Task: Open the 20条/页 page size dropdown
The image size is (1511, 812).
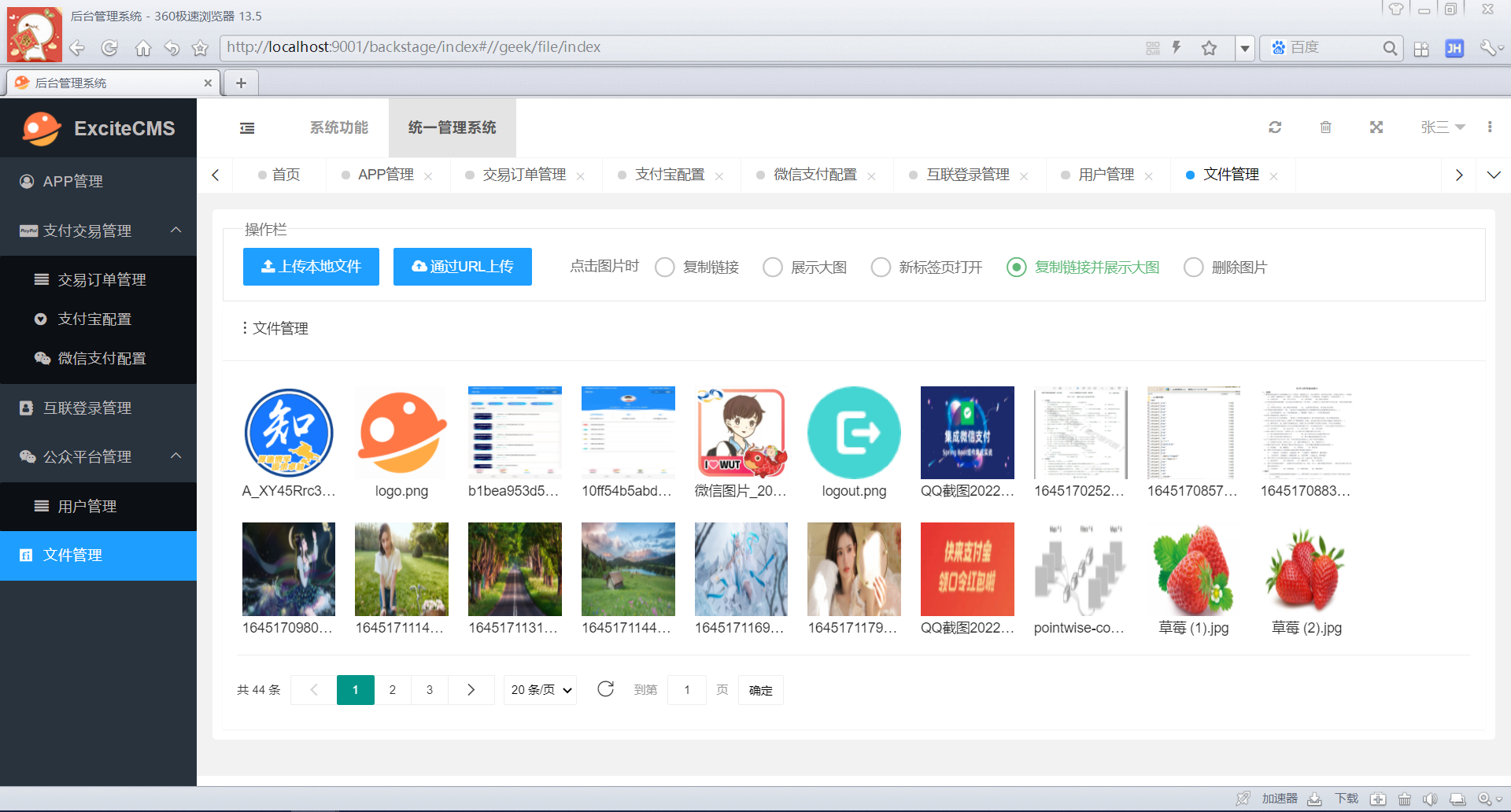Action: click(x=540, y=689)
